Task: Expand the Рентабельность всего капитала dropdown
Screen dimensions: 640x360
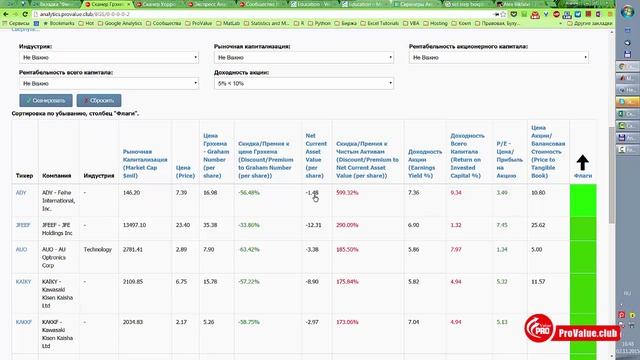Action: 109,83
